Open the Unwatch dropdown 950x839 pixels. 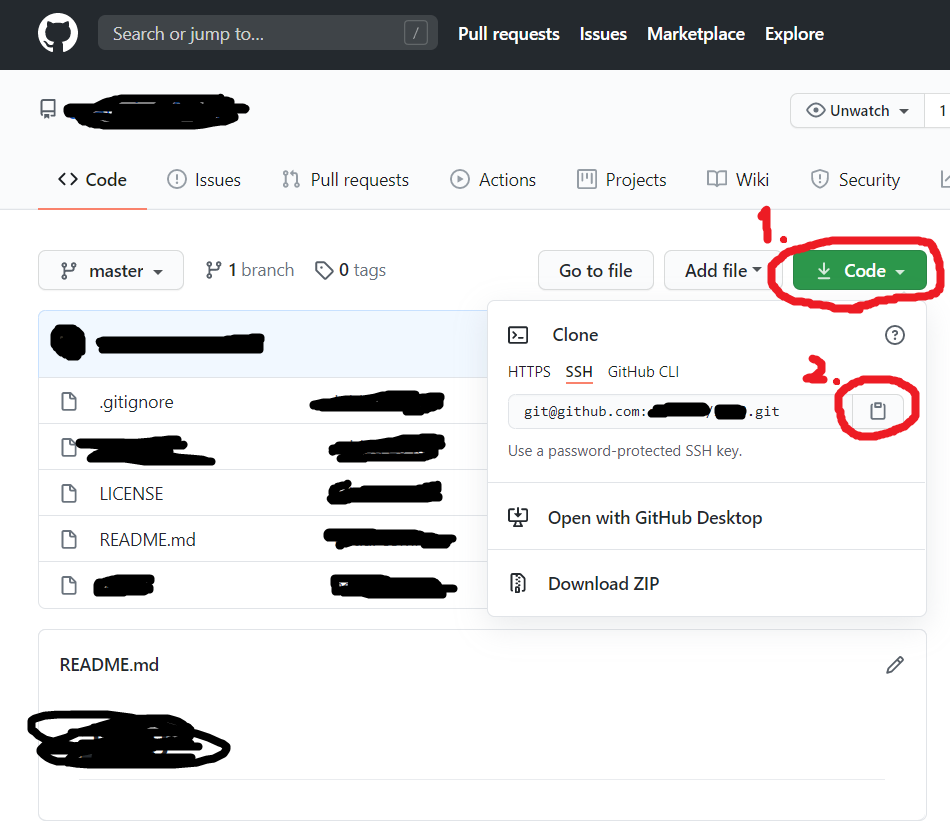pyautogui.click(x=857, y=111)
